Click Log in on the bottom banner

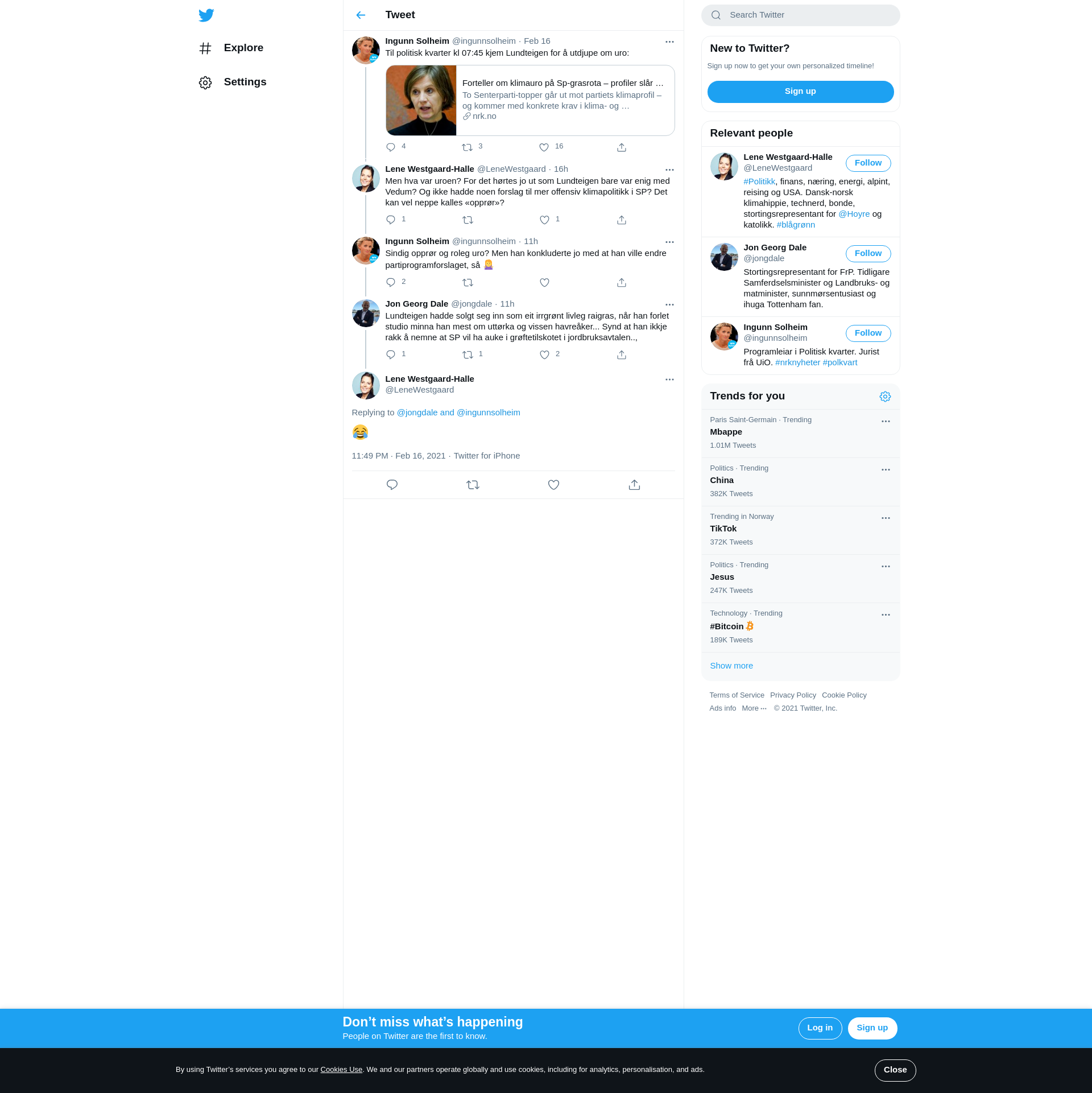point(820,1028)
